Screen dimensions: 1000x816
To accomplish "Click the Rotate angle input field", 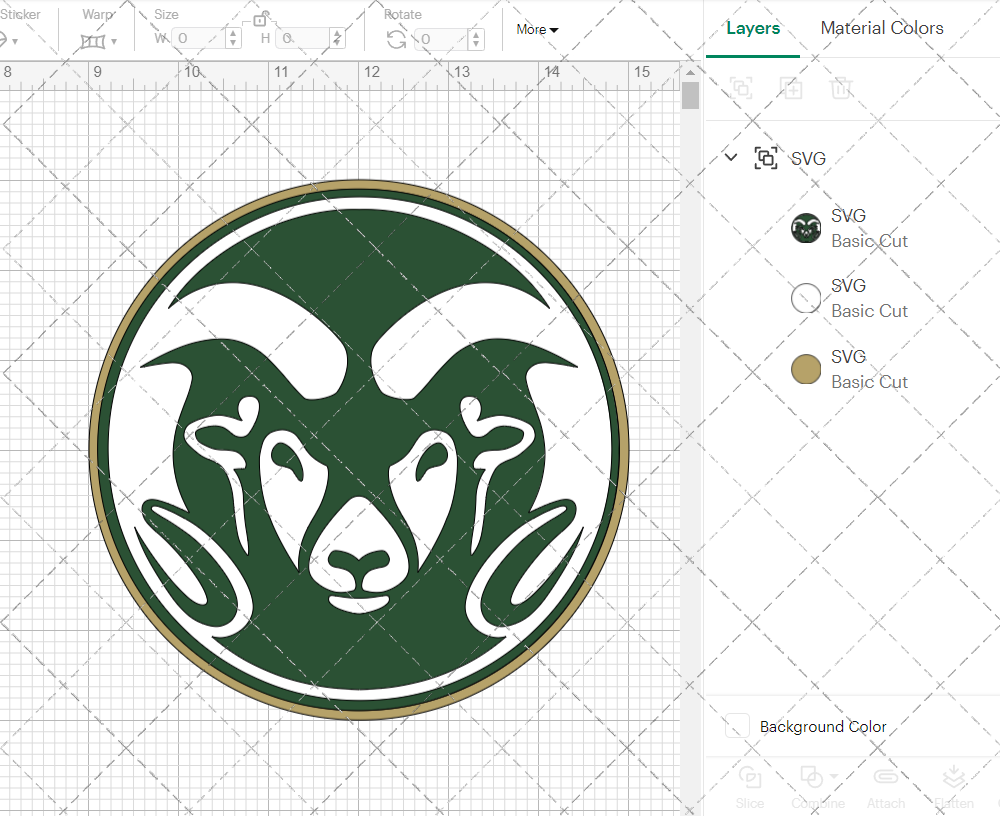I will coord(441,39).
